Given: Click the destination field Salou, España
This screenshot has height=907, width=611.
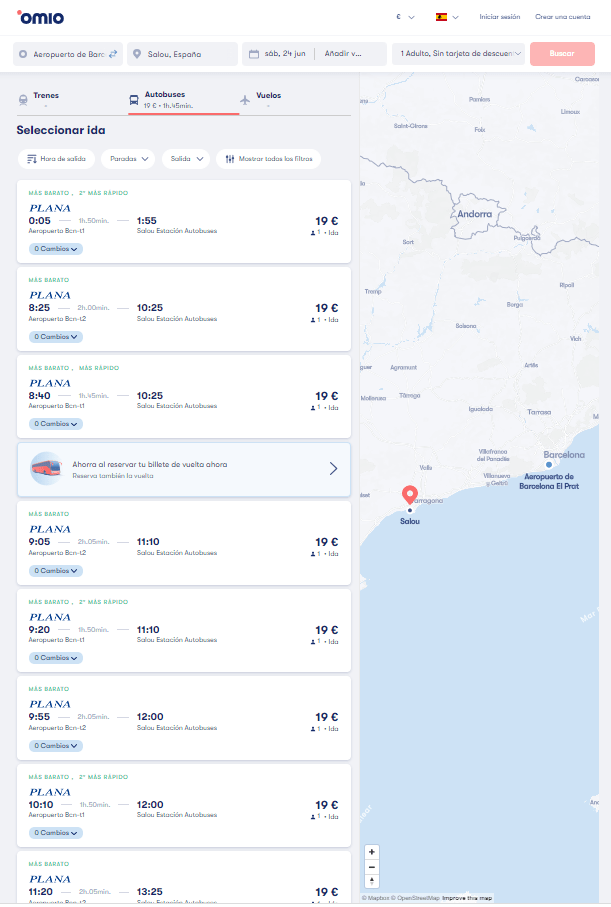Looking at the screenshot, I should pyautogui.click(x=182, y=54).
